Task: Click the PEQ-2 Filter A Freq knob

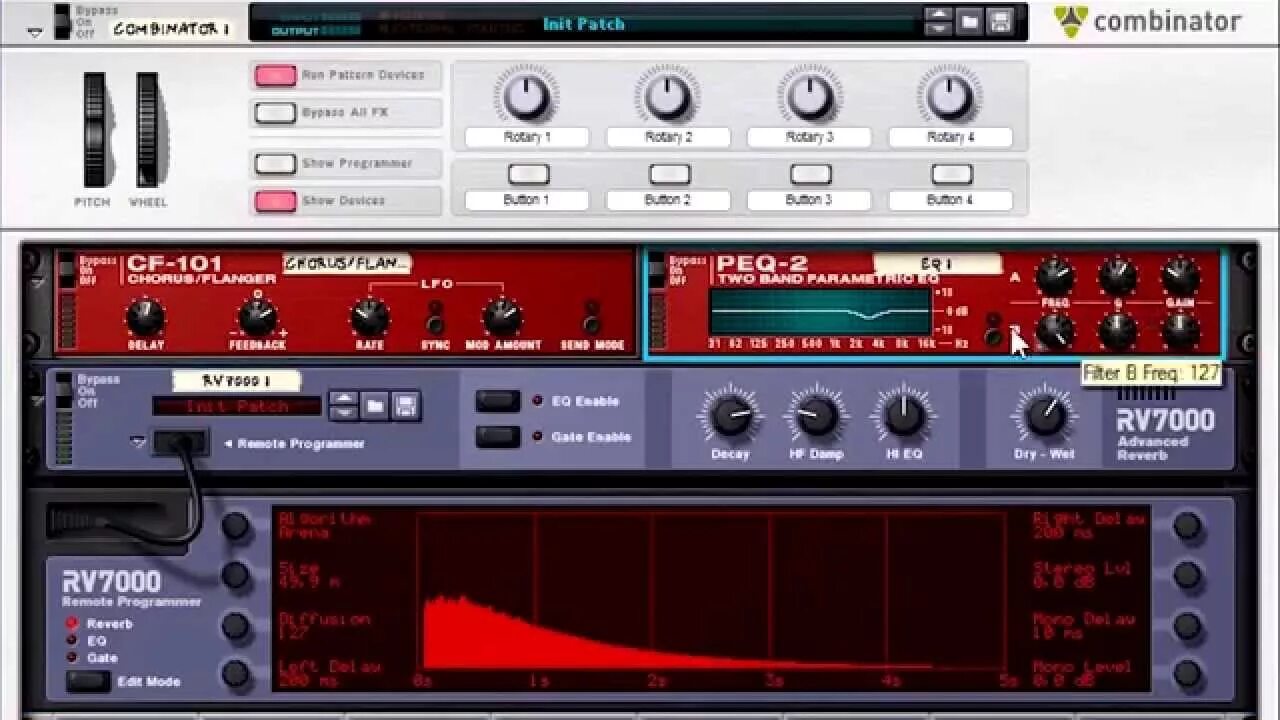Action: click(x=1055, y=276)
